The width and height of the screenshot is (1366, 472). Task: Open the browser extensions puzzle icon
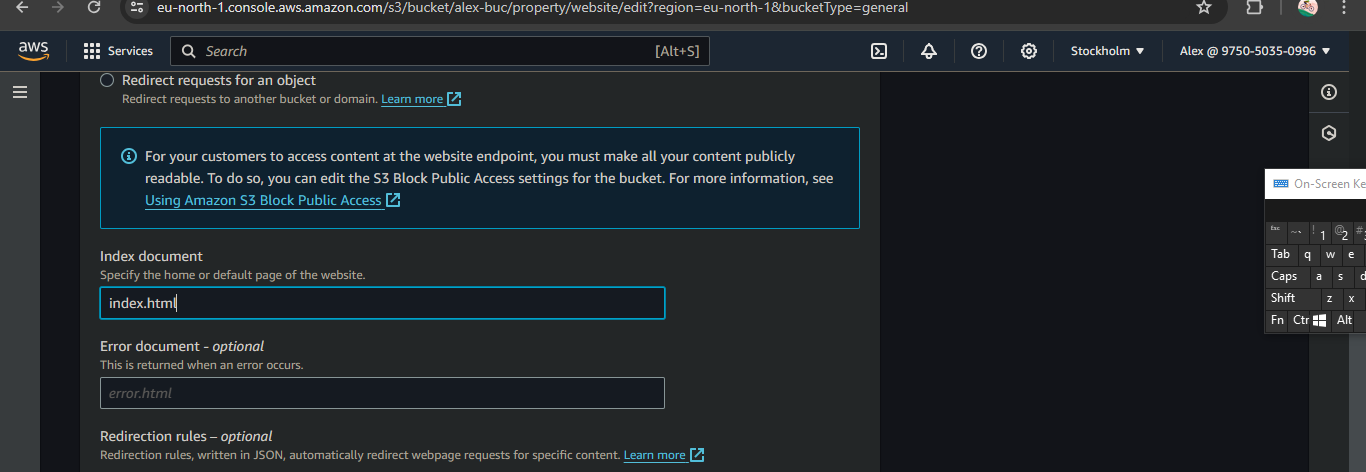1254,8
